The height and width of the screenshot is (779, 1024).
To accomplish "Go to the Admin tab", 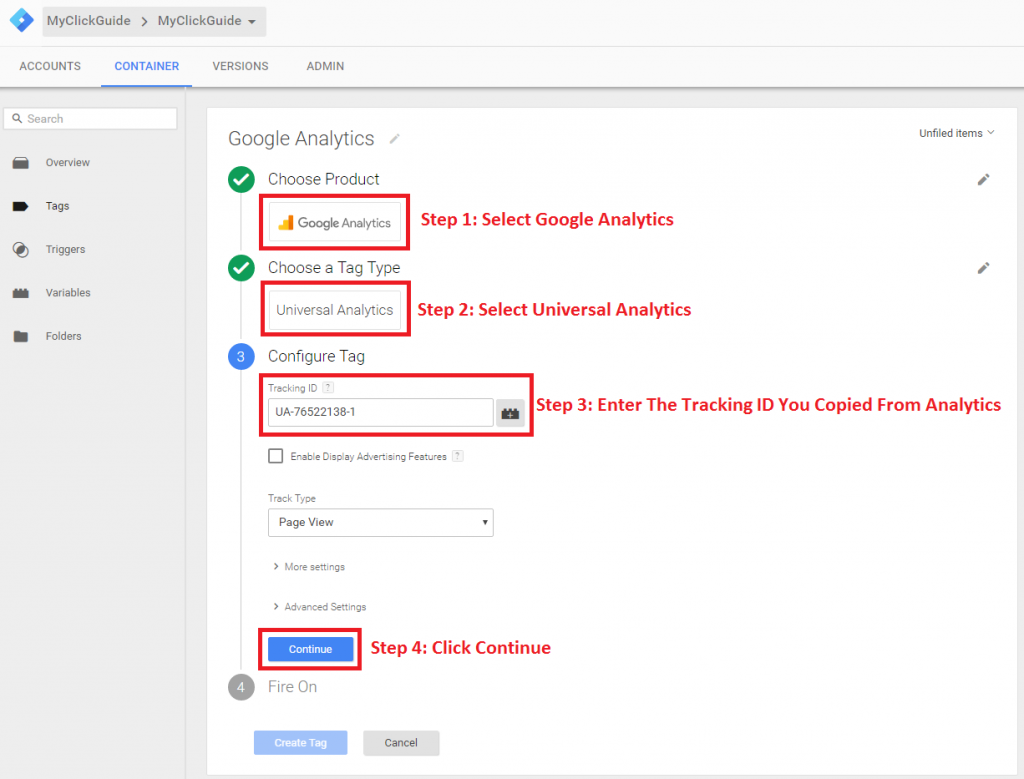I will point(325,66).
